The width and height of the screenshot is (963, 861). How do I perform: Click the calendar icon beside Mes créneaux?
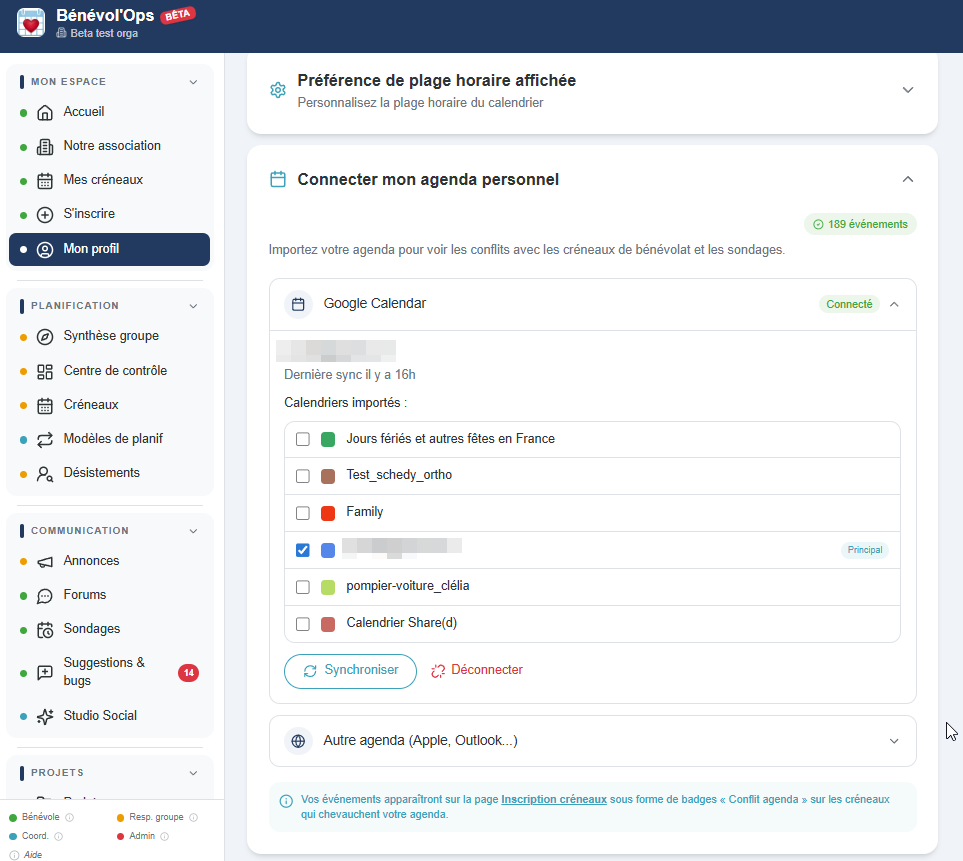tap(45, 181)
